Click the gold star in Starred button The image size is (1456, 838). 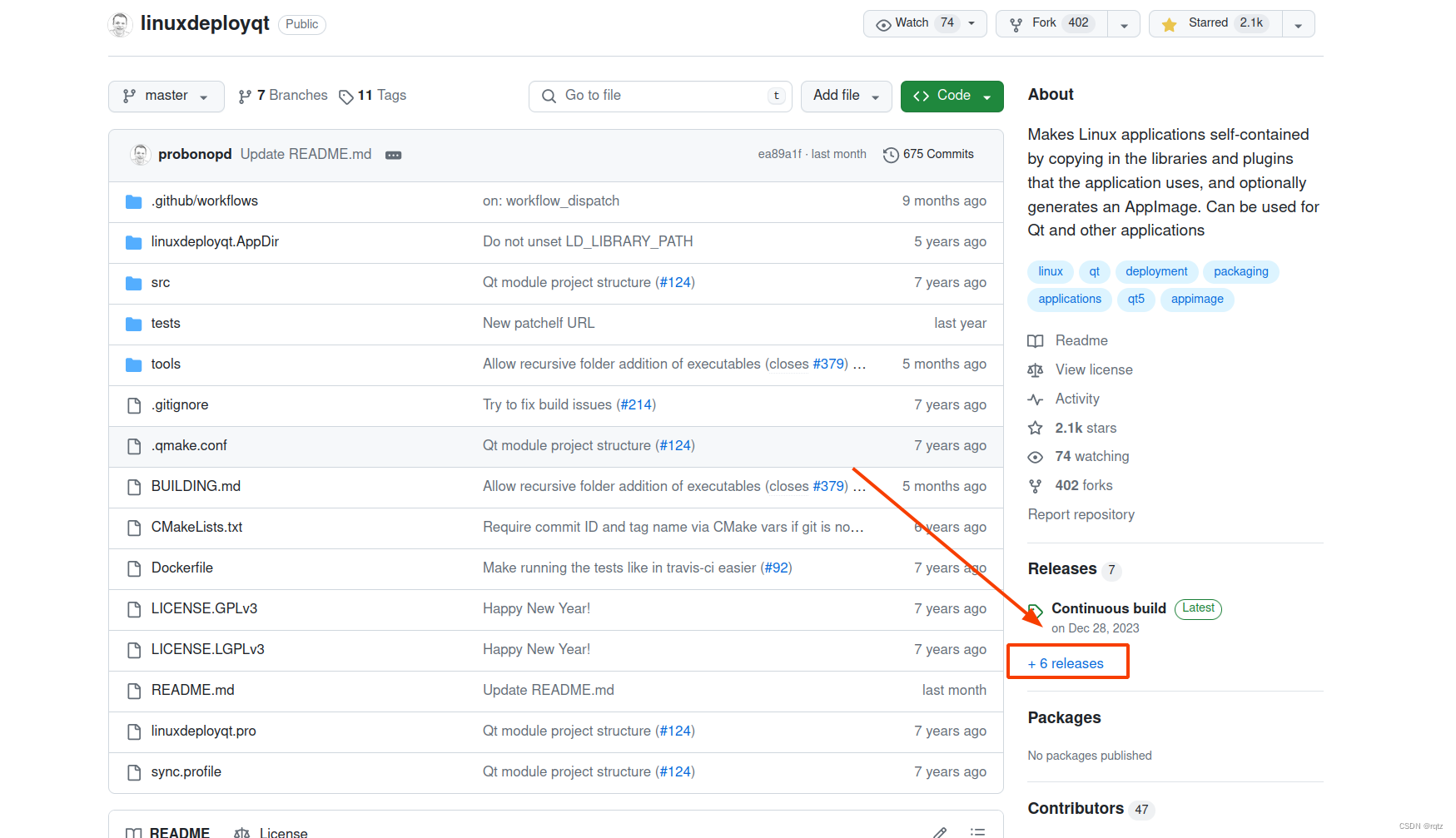pos(1170,24)
